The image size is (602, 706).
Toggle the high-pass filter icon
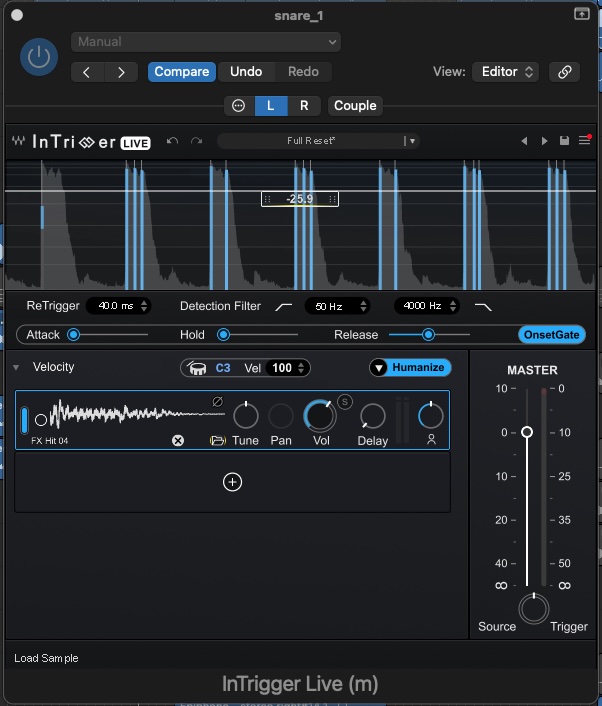tap(284, 307)
